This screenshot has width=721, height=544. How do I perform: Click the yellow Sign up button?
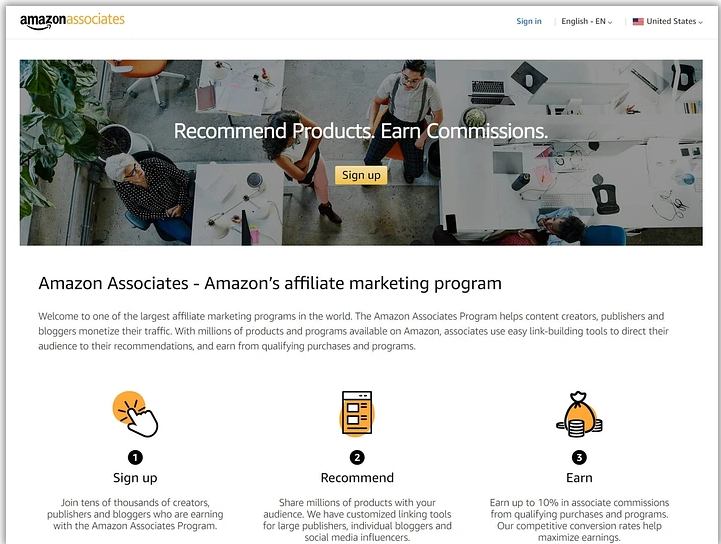[x=361, y=175]
